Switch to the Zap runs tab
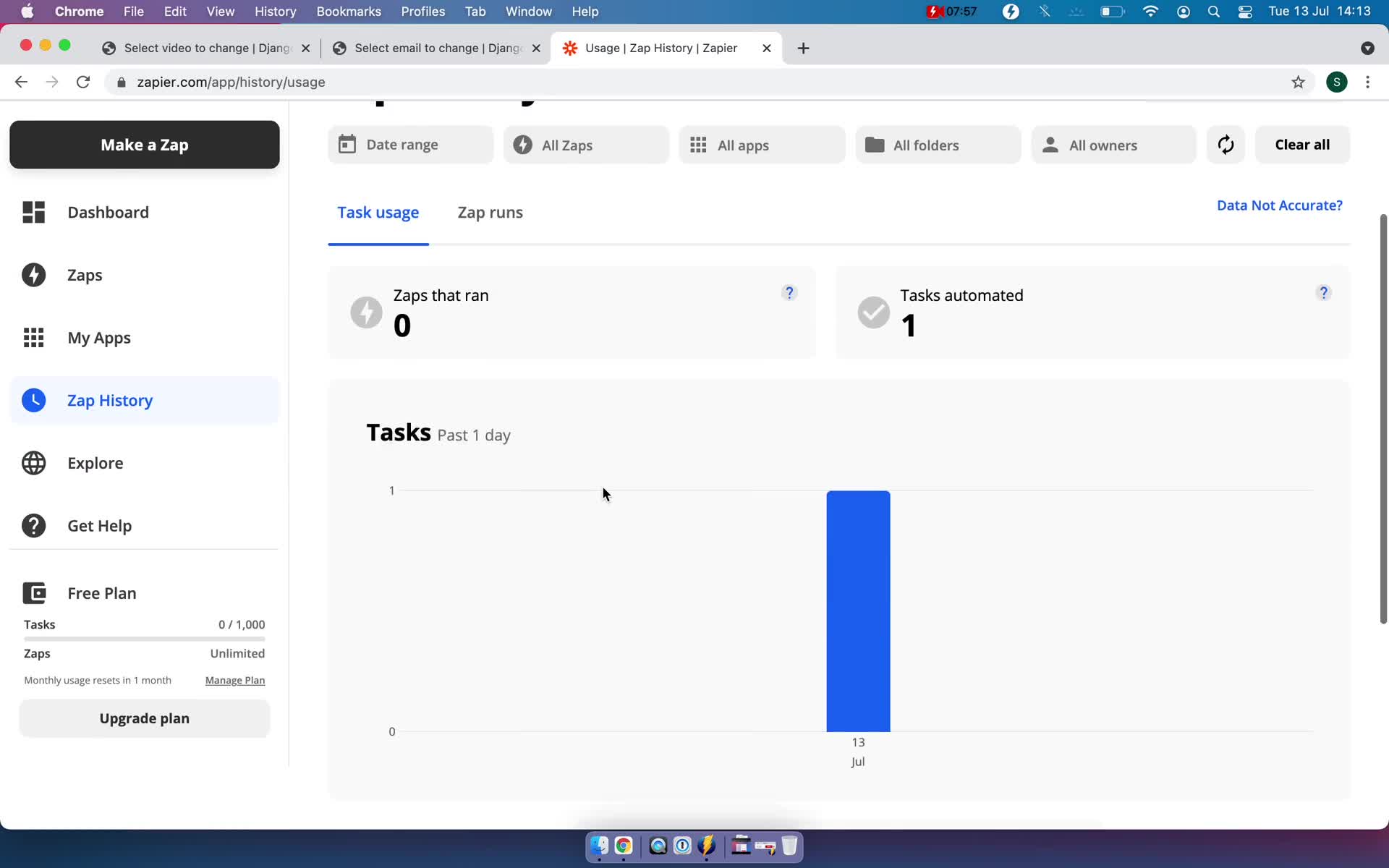This screenshot has height=868, width=1389. (489, 212)
